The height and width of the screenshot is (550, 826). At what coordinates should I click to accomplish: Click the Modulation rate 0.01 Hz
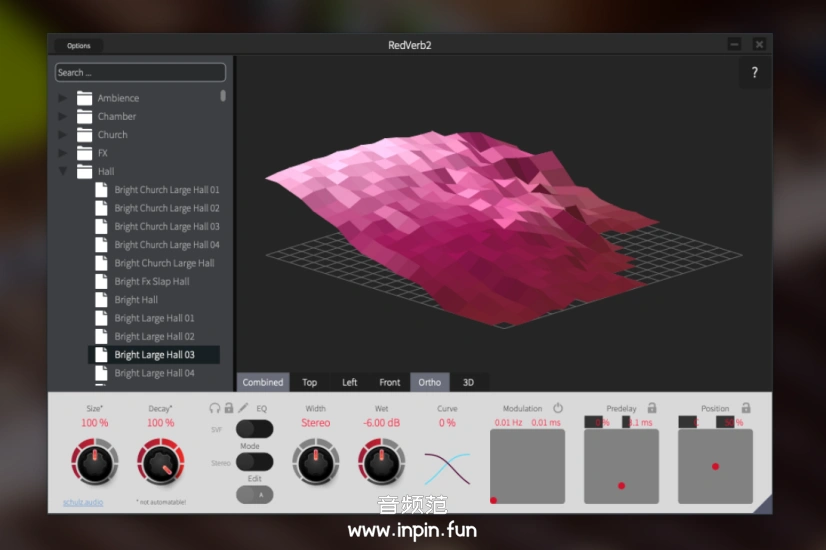coord(508,423)
